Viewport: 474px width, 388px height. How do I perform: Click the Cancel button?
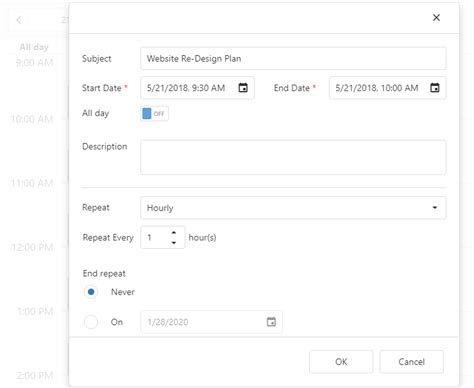click(x=412, y=362)
